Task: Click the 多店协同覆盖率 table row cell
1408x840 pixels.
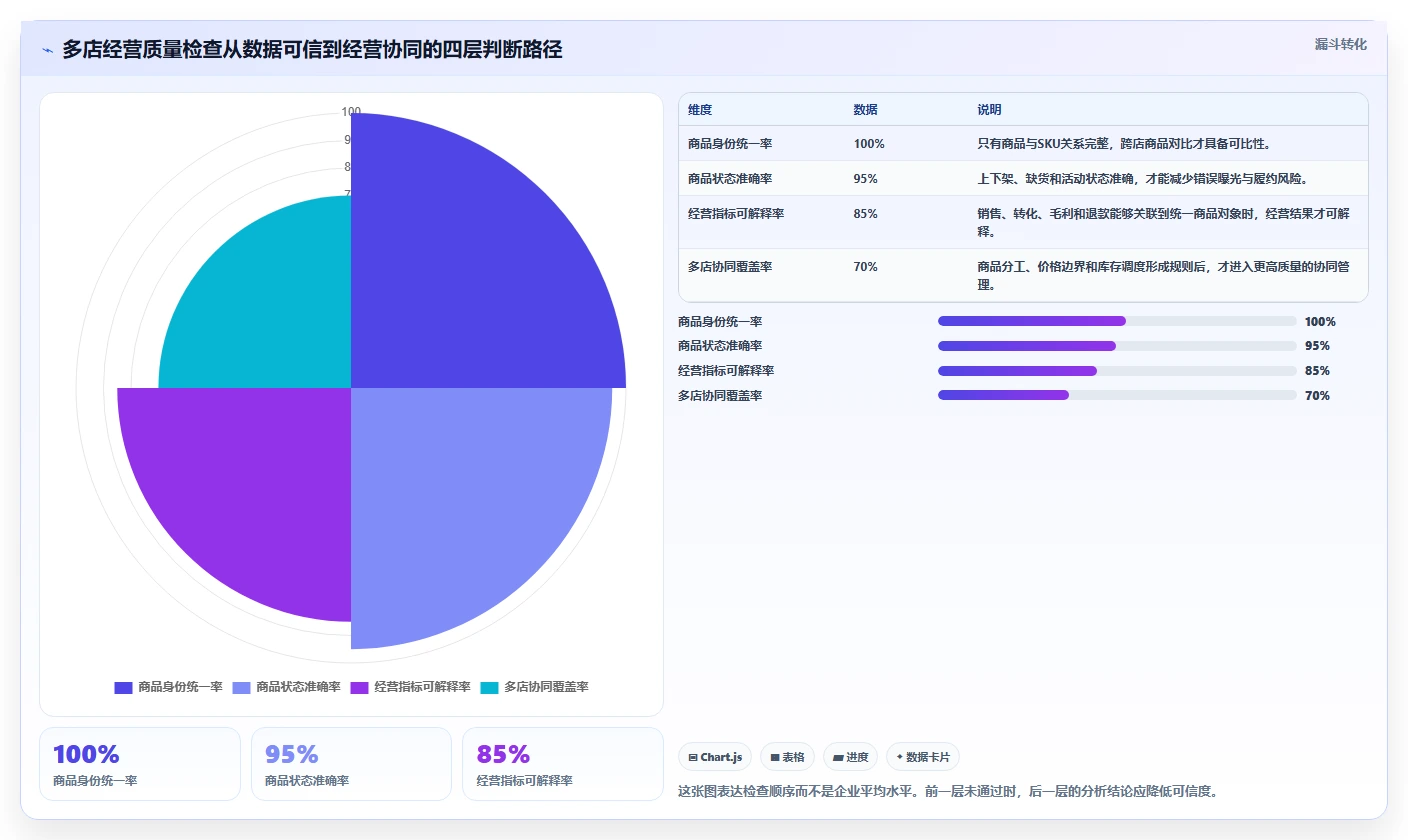Action: pos(730,267)
